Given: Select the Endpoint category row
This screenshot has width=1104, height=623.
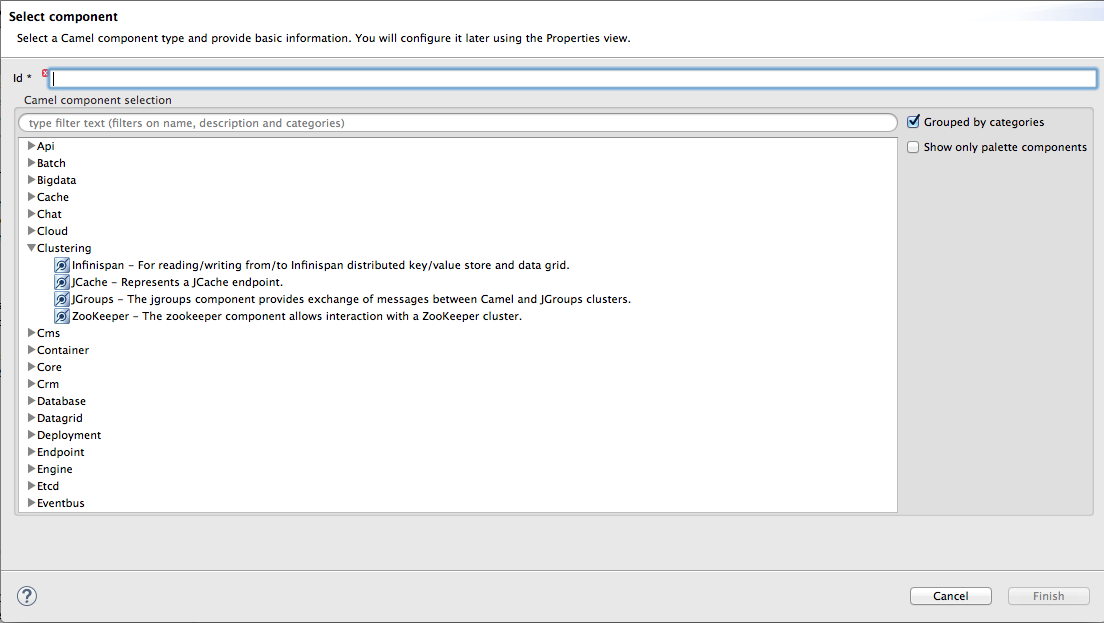Looking at the screenshot, I should 60,452.
